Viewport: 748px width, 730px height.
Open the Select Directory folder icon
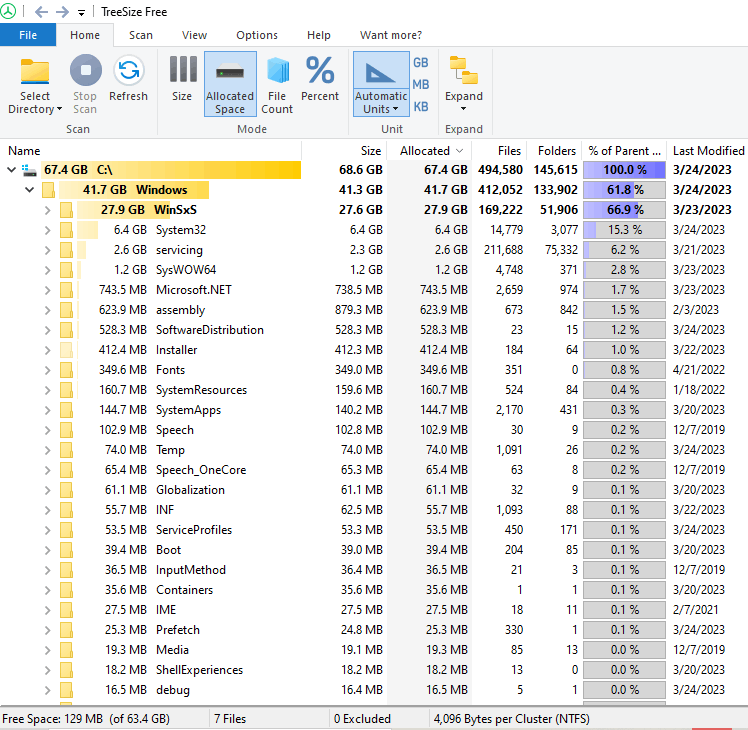pos(35,72)
